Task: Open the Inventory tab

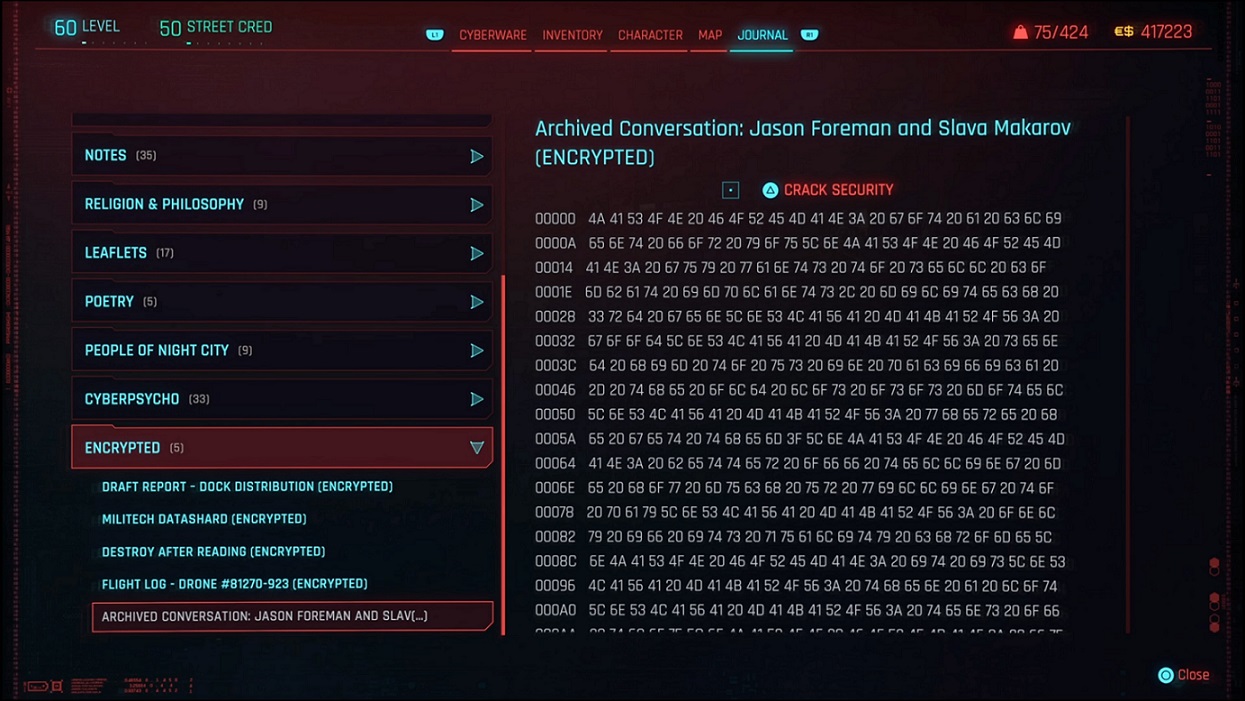Action: pyautogui.click(x=572, y=35)
